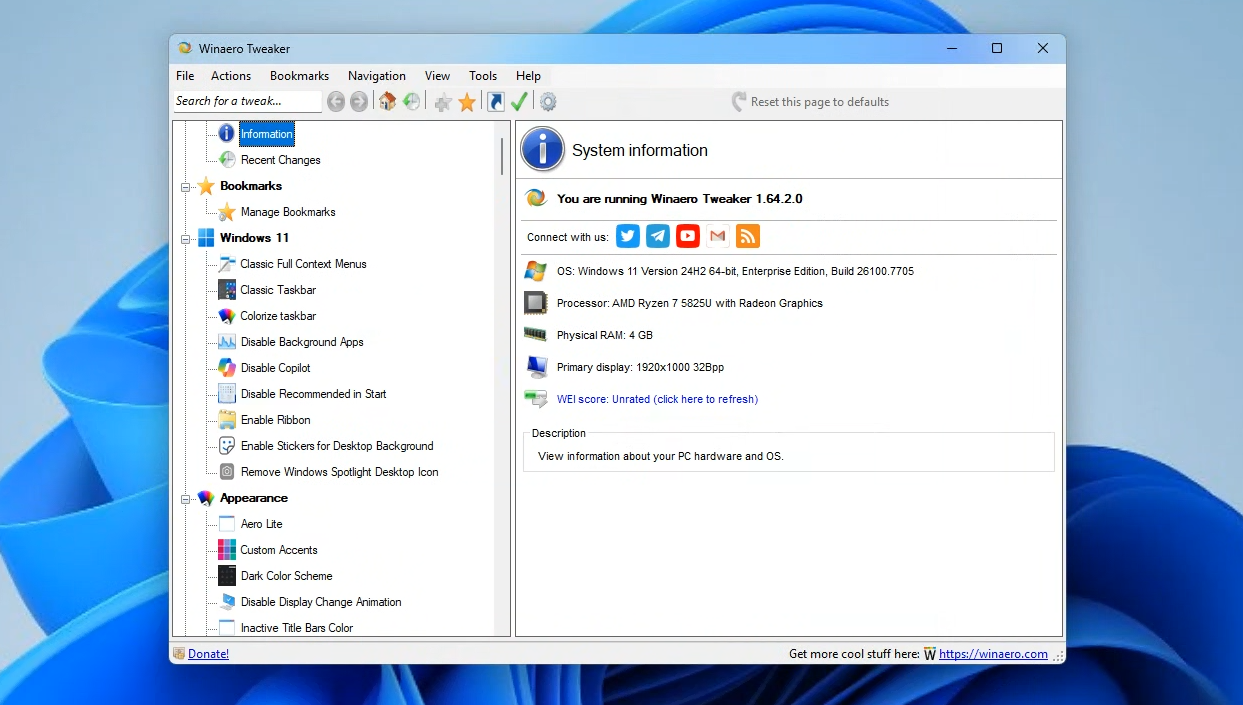Screen dimensions: 1243x705
Task: Collapse the Appearance tree section
Action: click(x=185, y=499)
